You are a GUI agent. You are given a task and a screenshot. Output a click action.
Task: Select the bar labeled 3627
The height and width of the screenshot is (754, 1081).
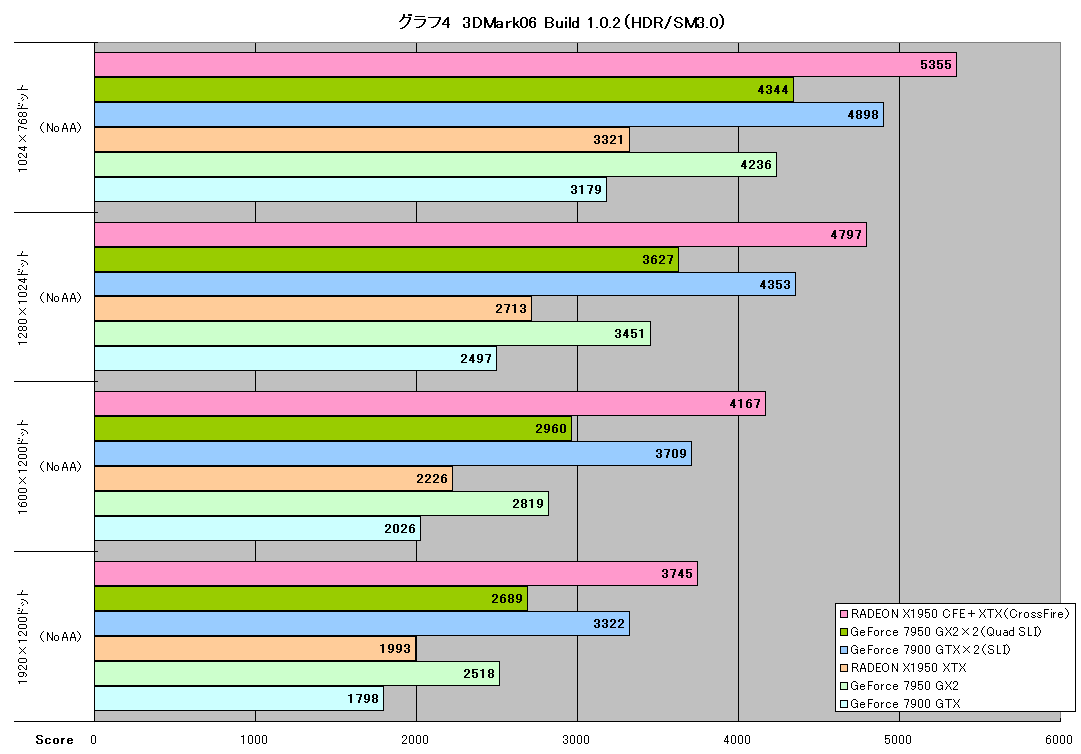386,260
